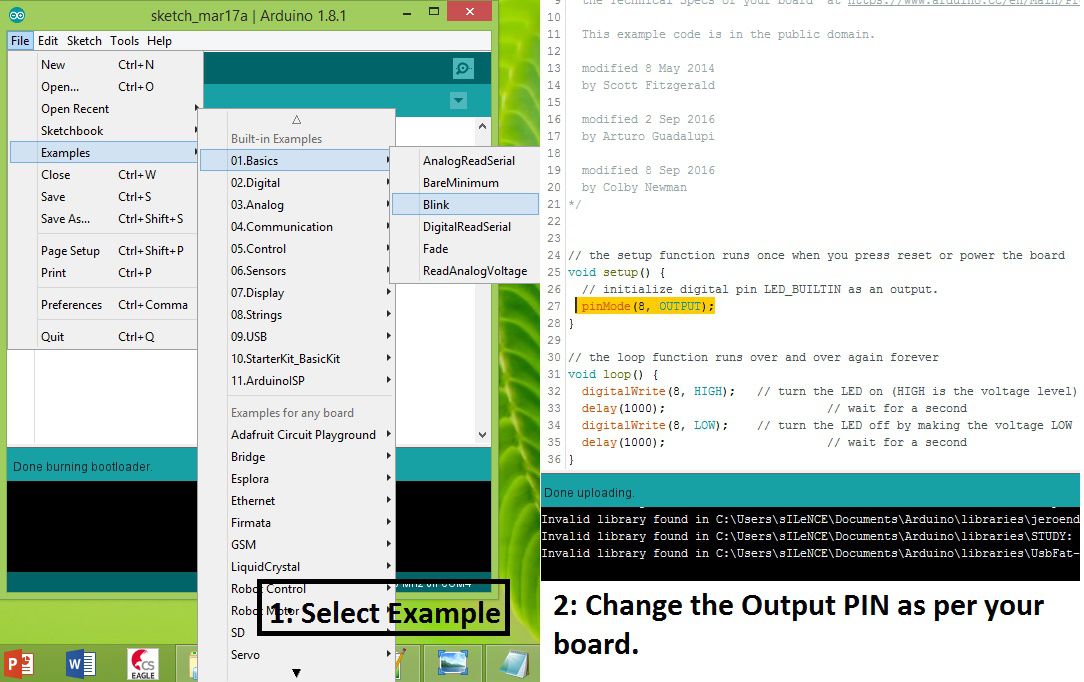Viewport: 1084px width, 682px height.
Task: Click the editor scrollbar up arrow
Action: (483, 126)
